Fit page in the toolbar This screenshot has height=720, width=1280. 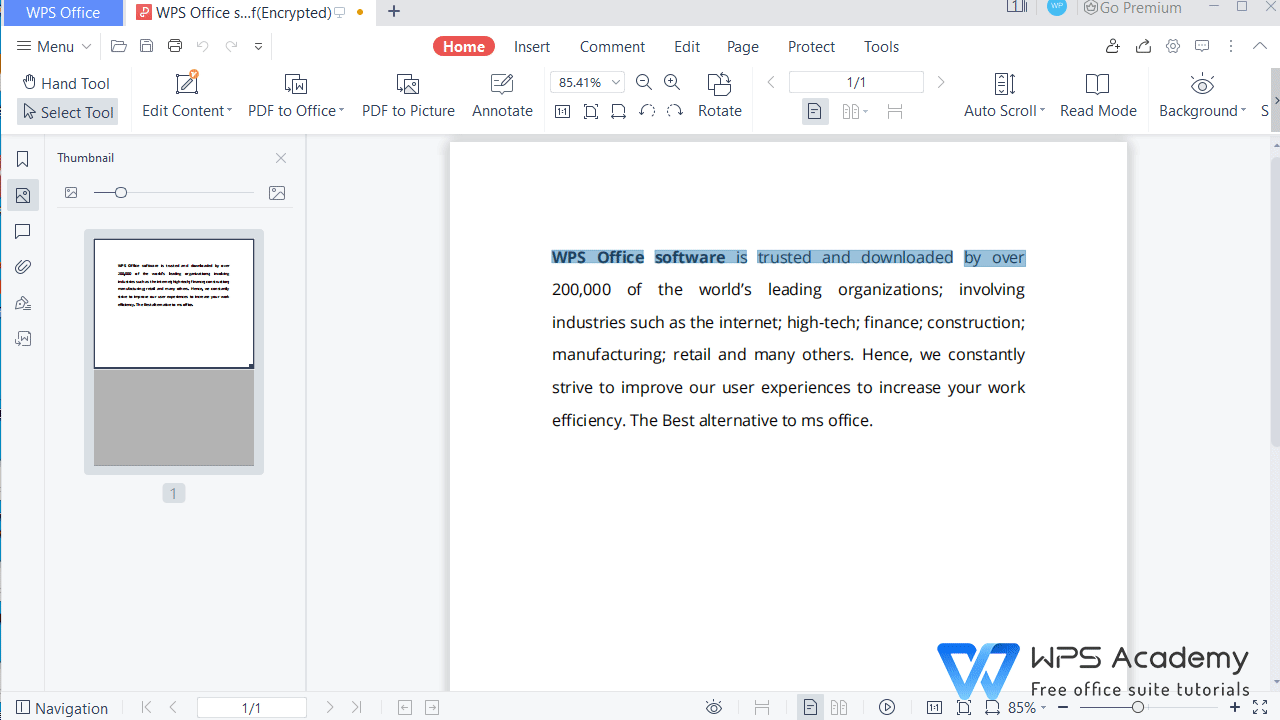[591, 111]
